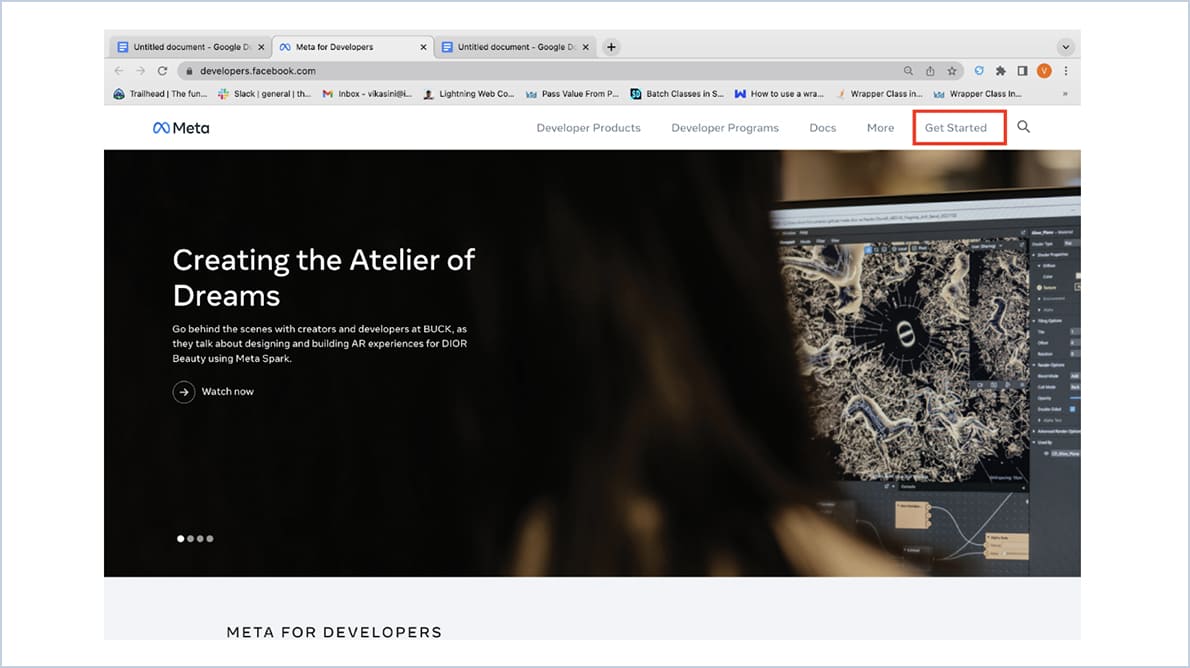The height and width of the screenshot is (668, 1190).
Task: Open the More navigation dropdown
Action: (x=880, y=128)
